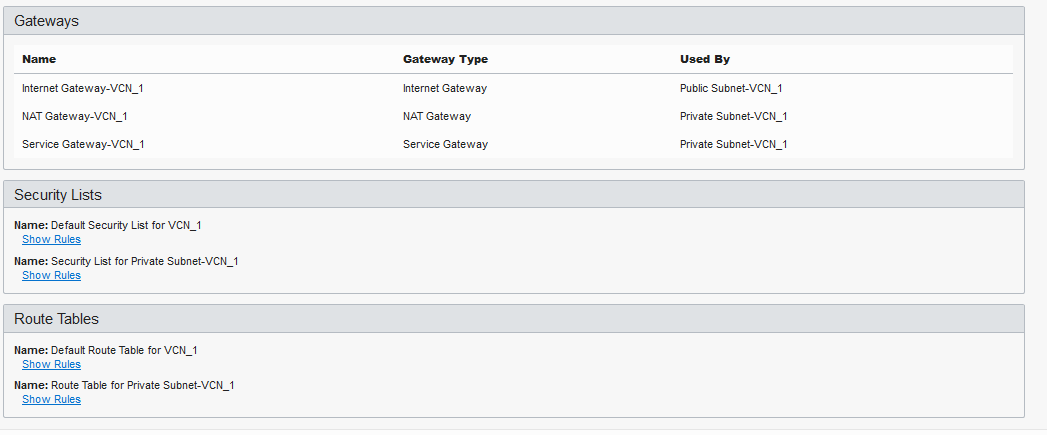Click the Default Security List for VCN_1 name
This screenshot has width=1047, height=435.
pyautogui.click(x=126, y=225)
